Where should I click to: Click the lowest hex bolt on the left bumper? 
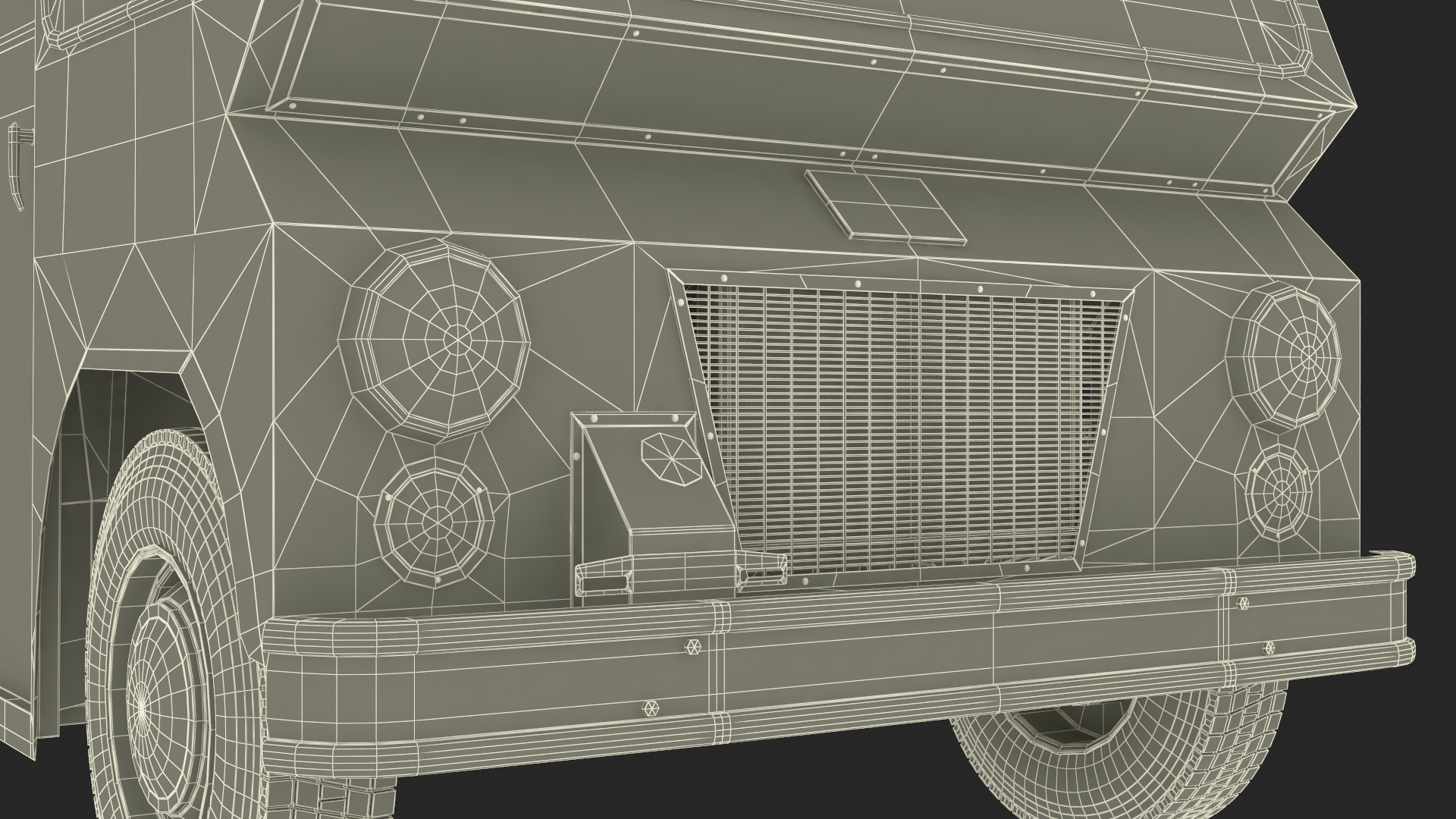649,707
